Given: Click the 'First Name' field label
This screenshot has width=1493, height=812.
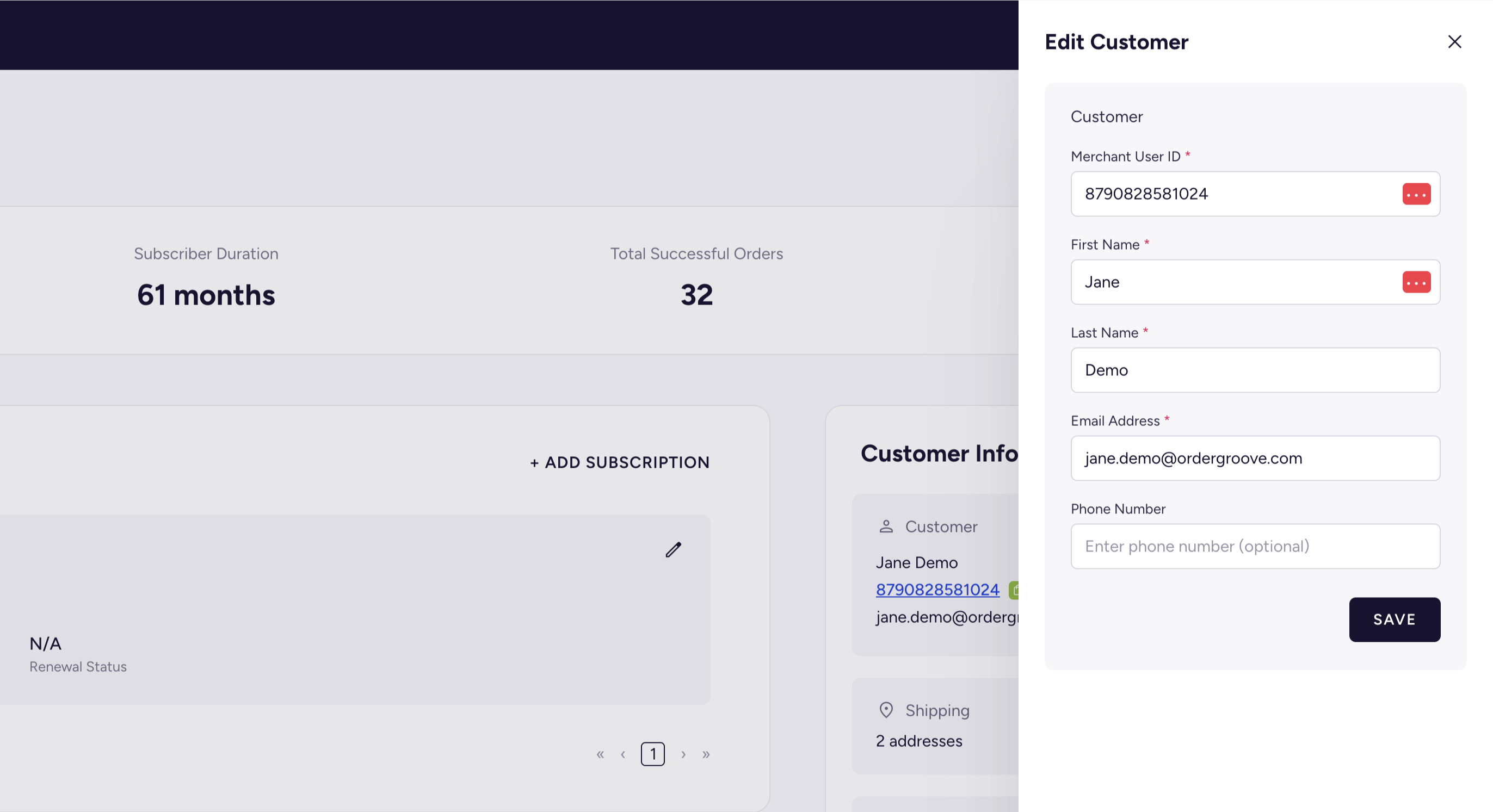Looking at the screenshot, I should click(1105, 244).
